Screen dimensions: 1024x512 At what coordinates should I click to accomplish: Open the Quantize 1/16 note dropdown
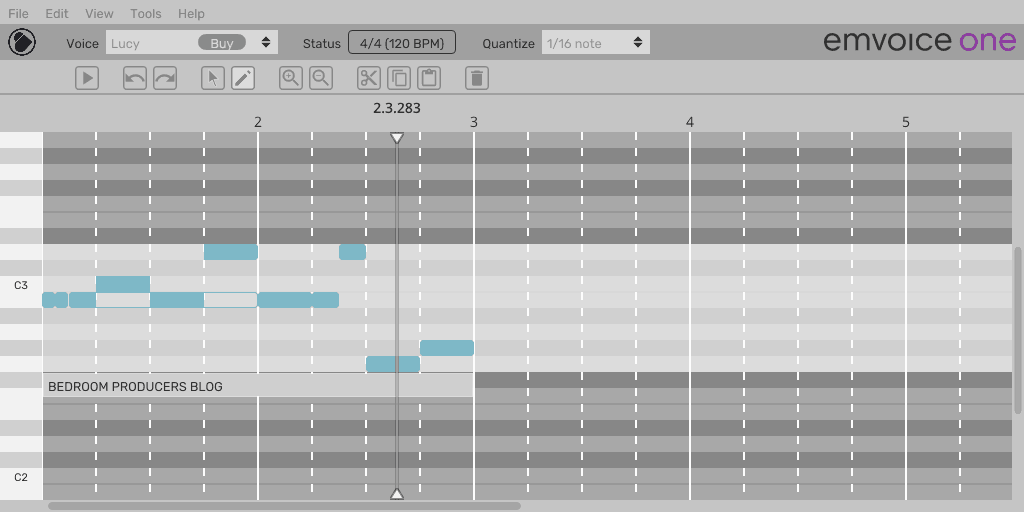coord(596,43)
